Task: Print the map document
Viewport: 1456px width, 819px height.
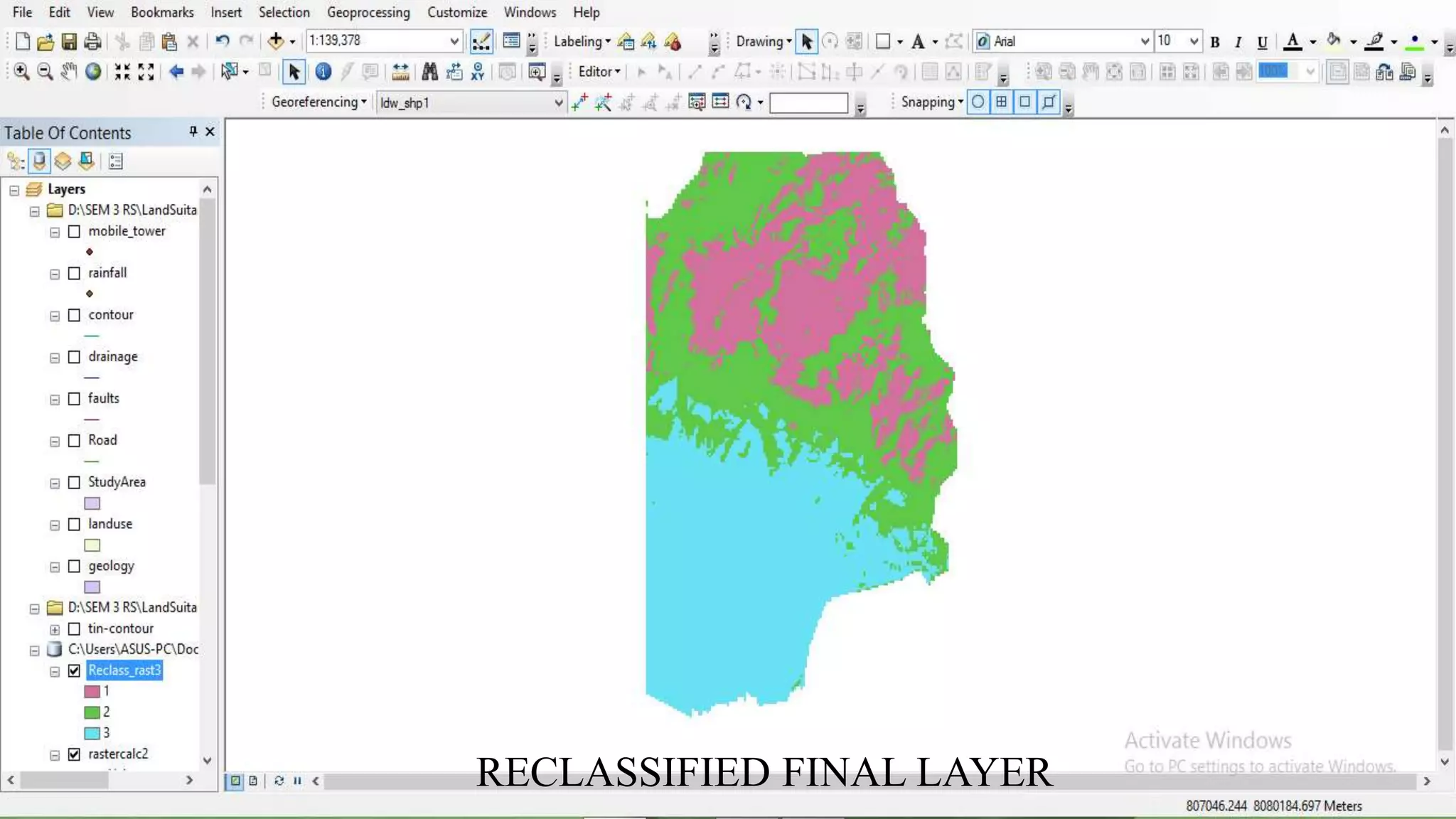Action: pos(92,41)
